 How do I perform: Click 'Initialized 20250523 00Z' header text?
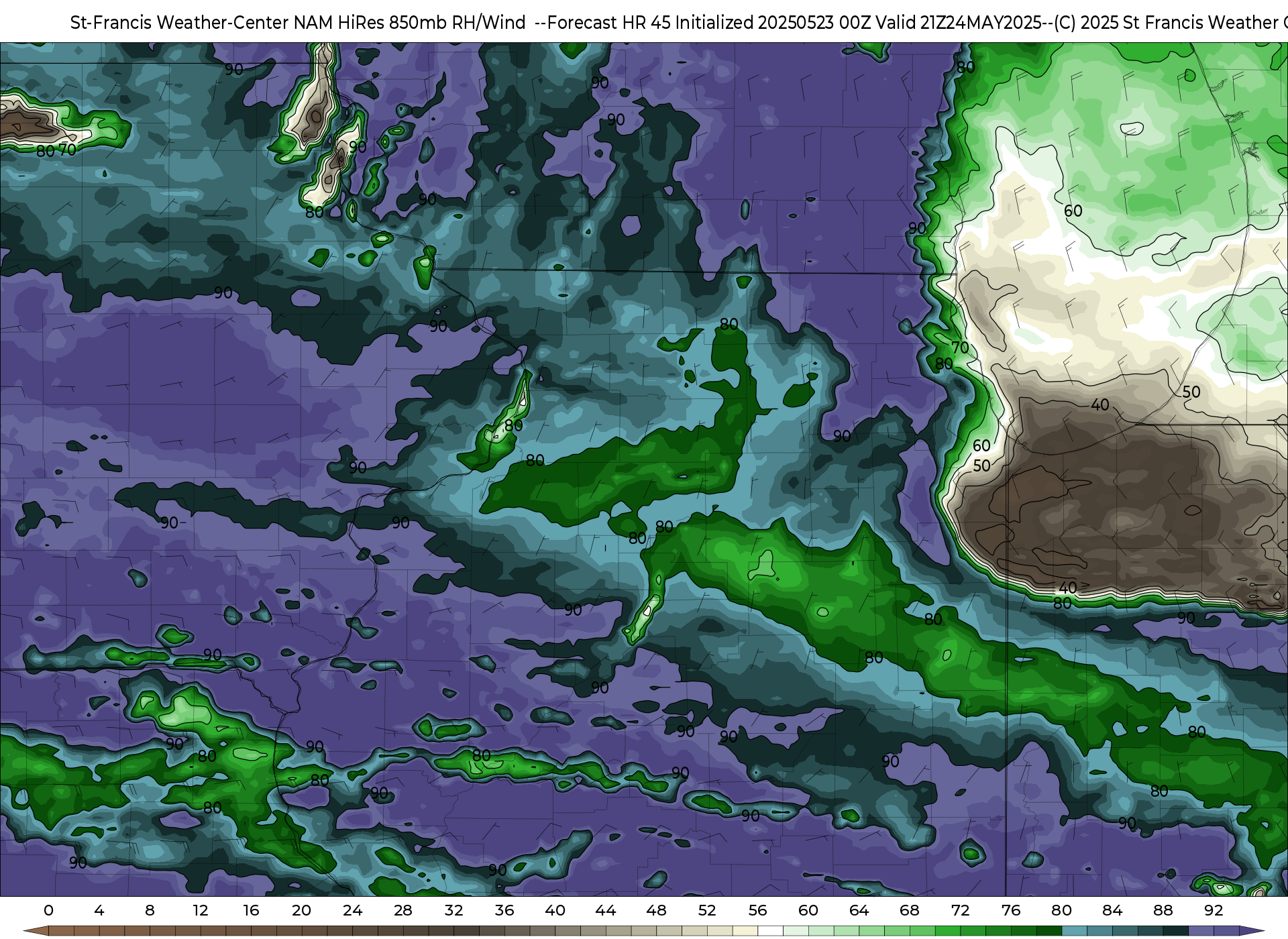pos(773,23)
